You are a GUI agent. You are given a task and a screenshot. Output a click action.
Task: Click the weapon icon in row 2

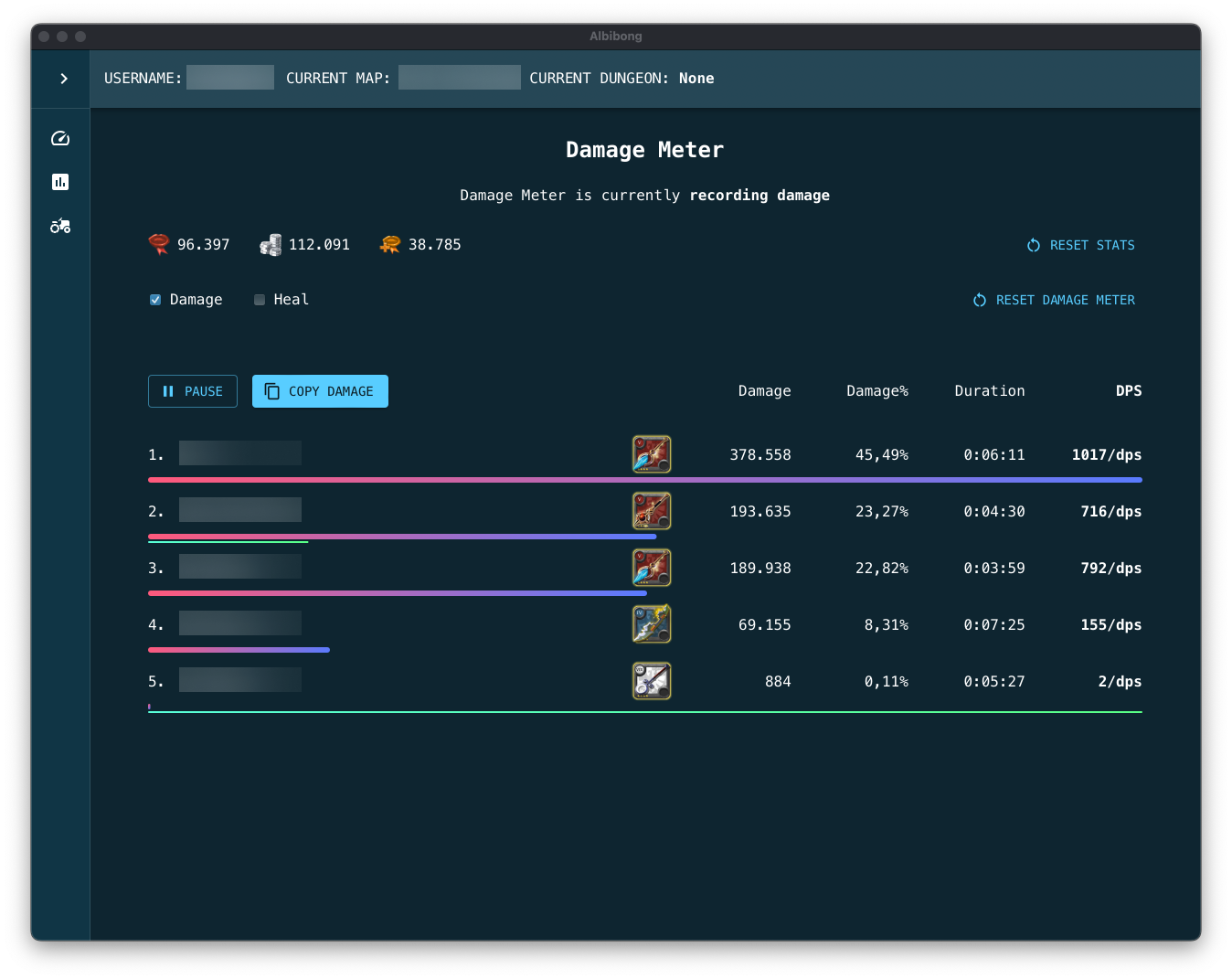(x=652, y=511)
